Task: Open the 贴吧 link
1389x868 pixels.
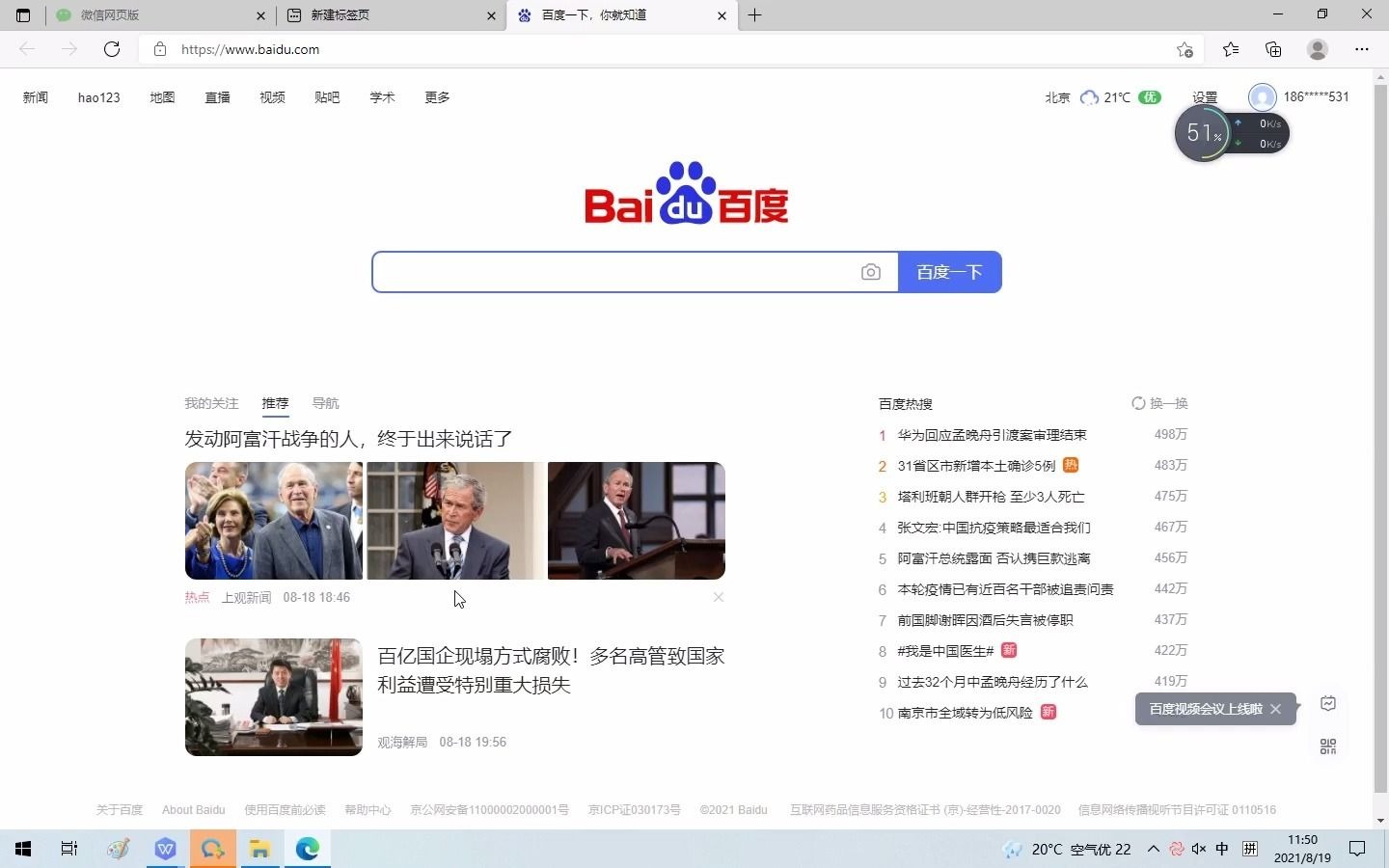Action: point(327,97)
